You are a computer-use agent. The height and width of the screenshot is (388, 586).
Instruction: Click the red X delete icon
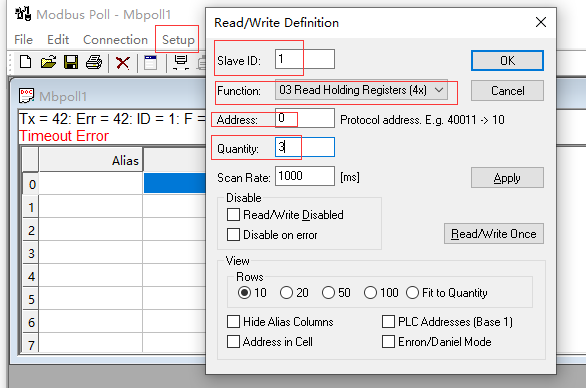(123, 62)
